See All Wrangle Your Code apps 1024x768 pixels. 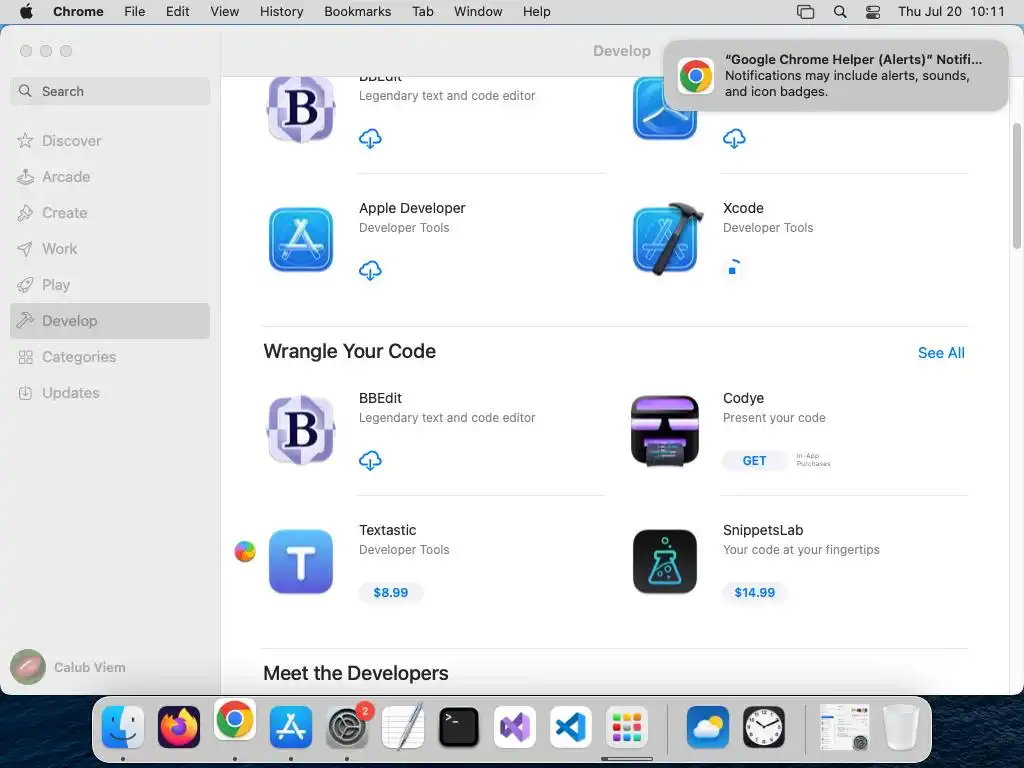point(941,353)
